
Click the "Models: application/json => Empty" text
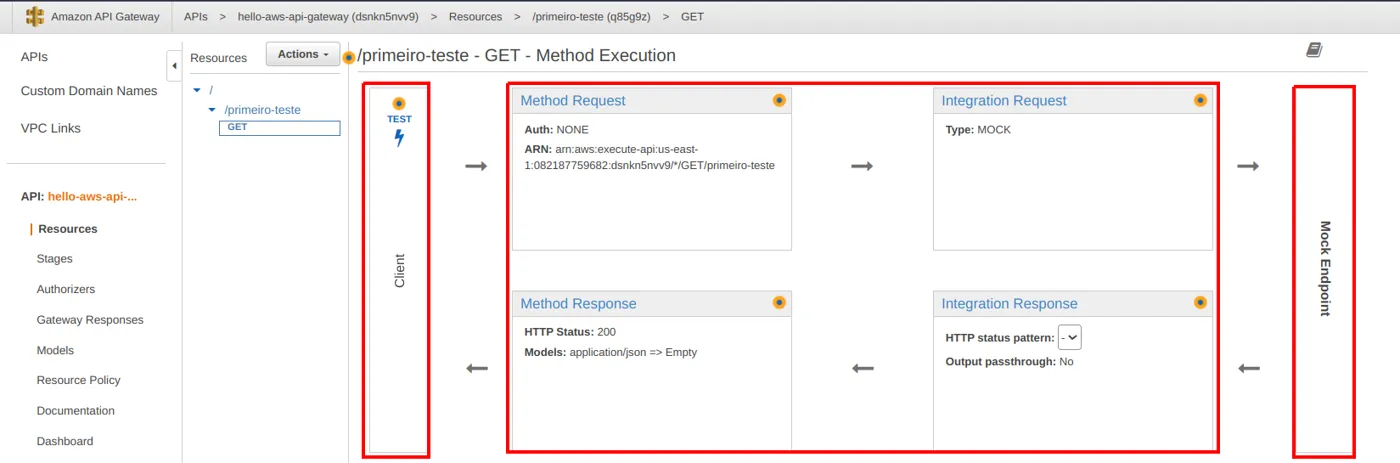click(x=611, y=352)
